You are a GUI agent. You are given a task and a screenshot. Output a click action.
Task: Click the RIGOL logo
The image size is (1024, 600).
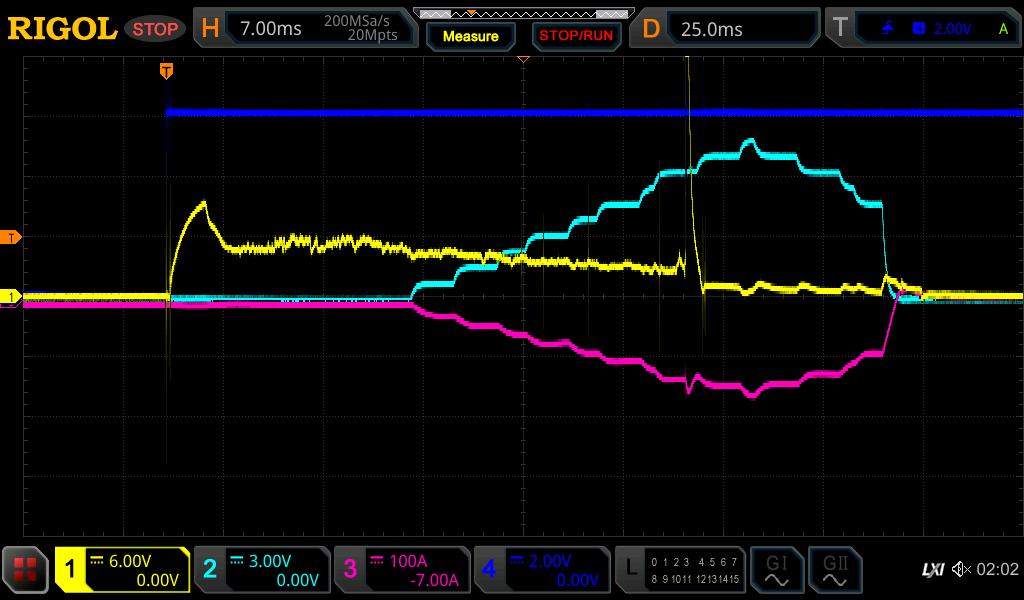[62, 29]
